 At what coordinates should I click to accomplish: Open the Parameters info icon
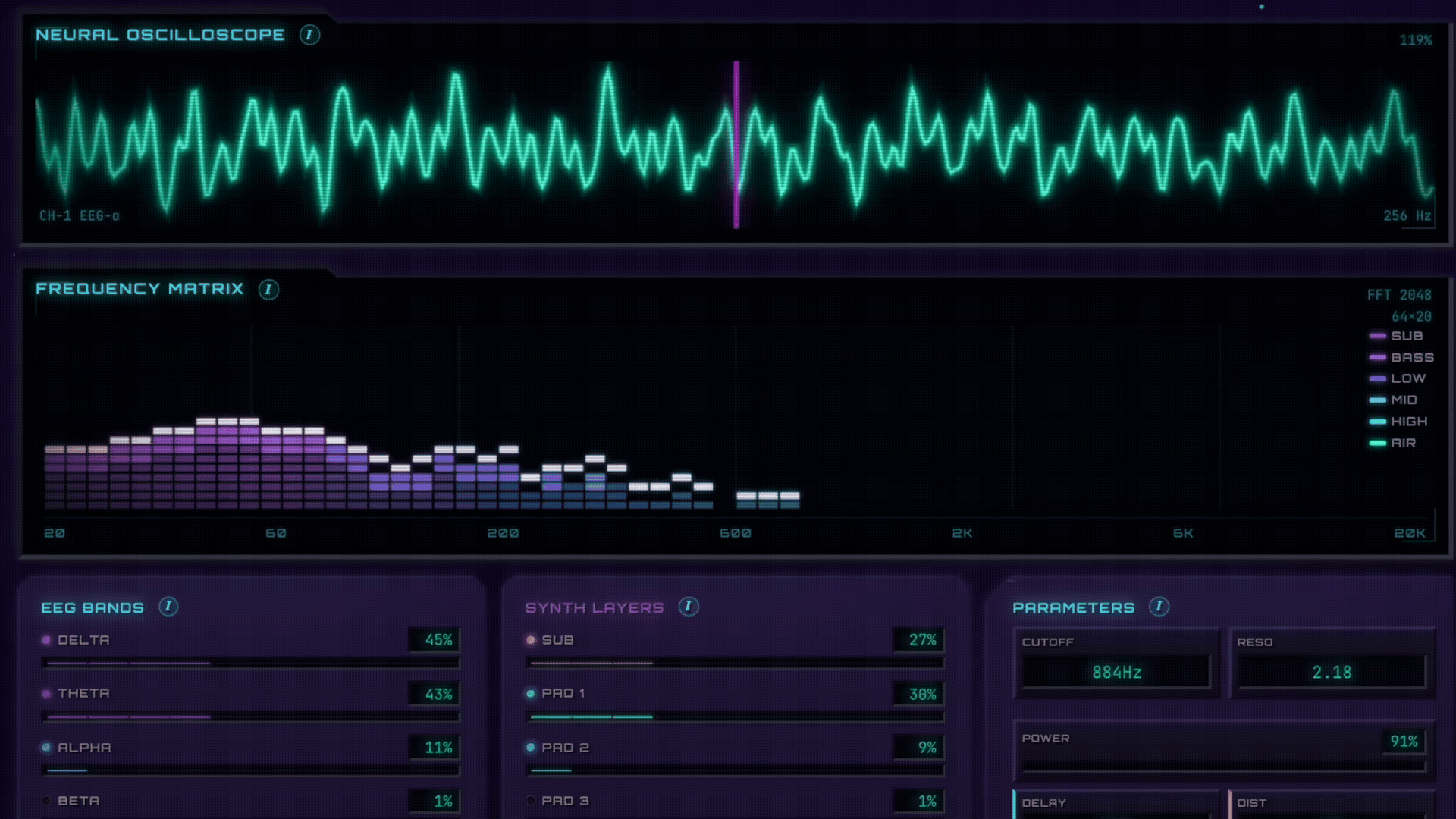point(1158,607)
